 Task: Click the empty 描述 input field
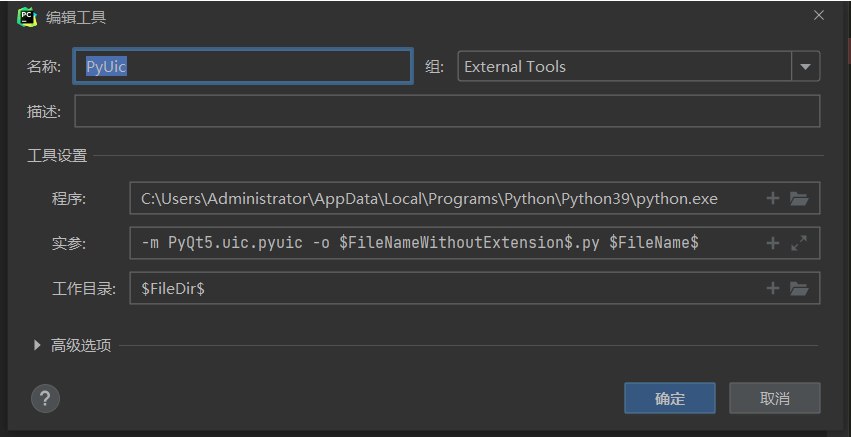(447, 111)
